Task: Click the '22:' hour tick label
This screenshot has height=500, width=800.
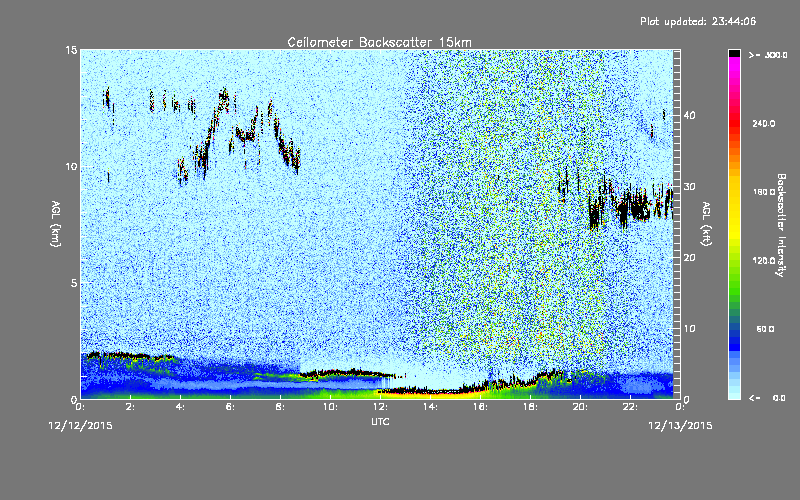Action: pyautogui.click(x=631, y=407)
